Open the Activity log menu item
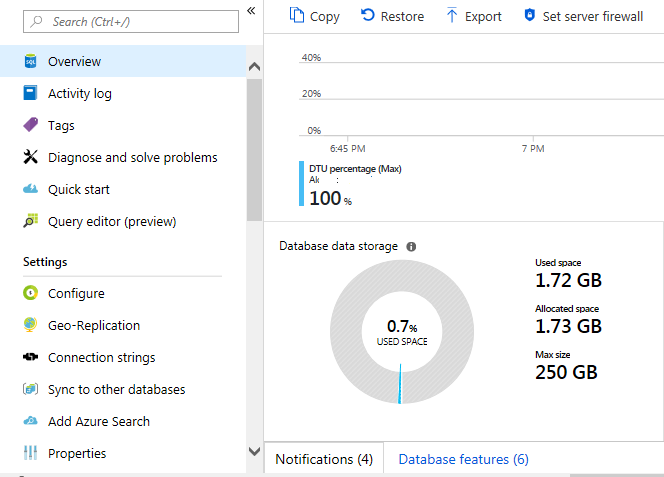 [x=123, y=93]
